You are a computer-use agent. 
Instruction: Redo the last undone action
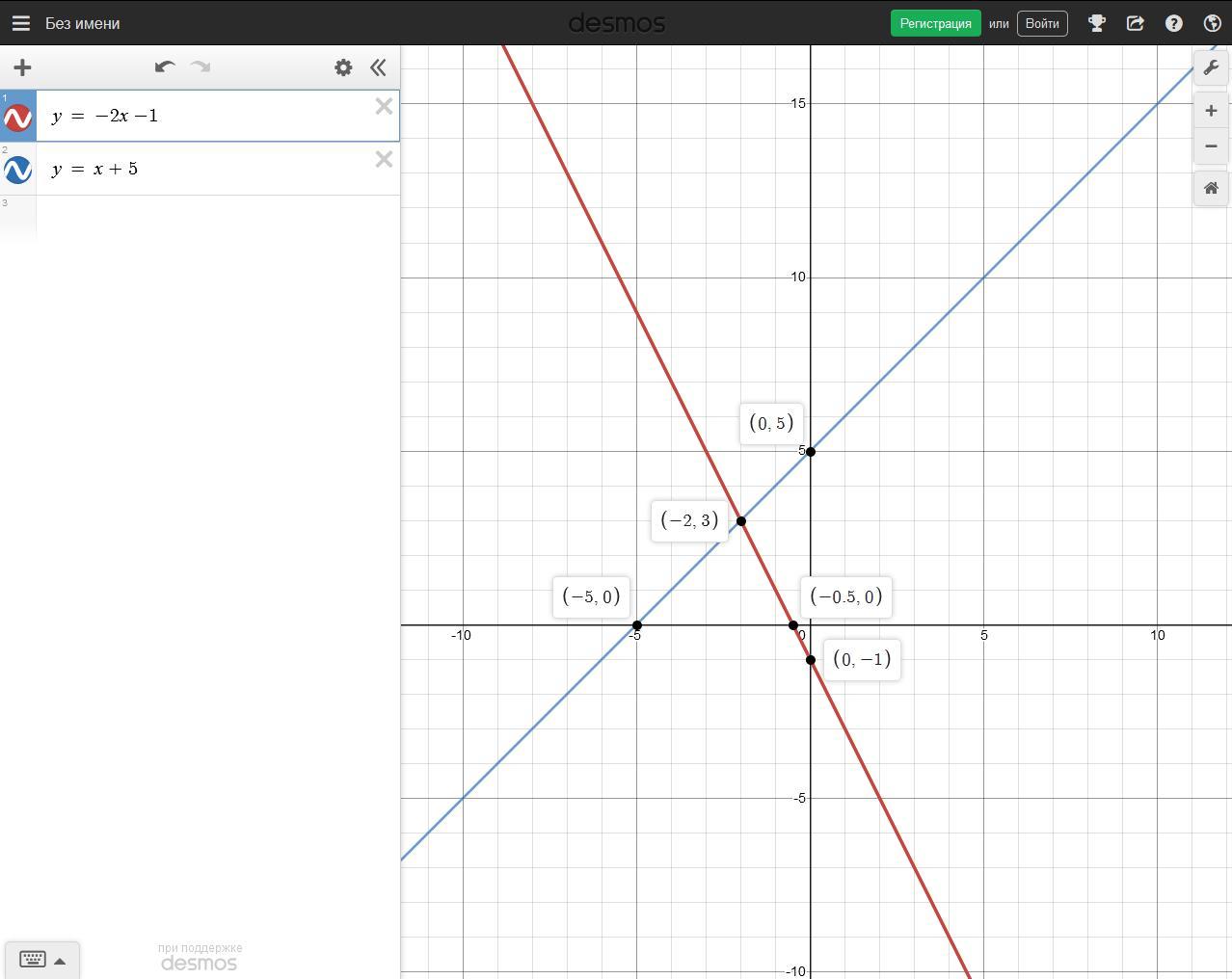coord(201,66)
